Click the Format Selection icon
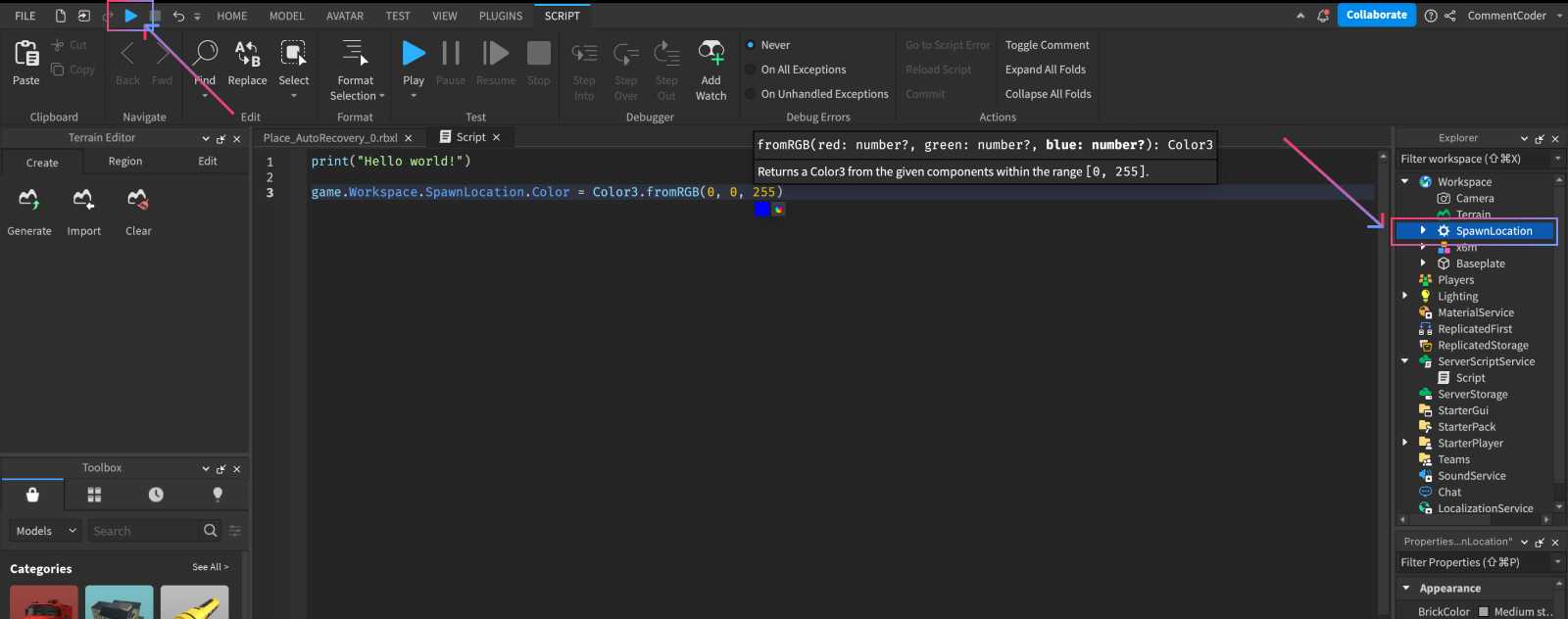Viewport: 1568px width, 619px height. tap(355, 53)
